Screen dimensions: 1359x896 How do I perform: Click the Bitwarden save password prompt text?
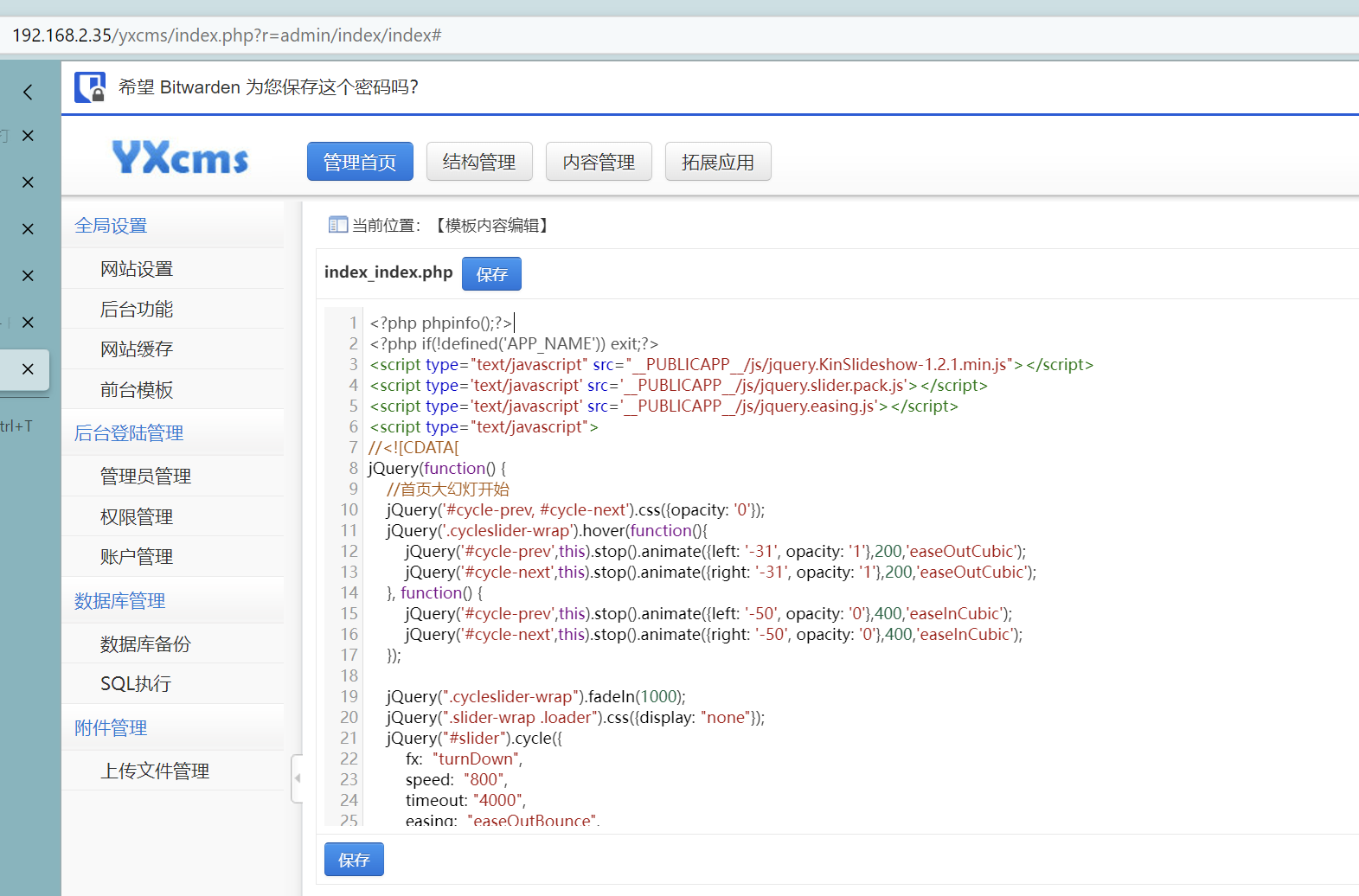coord(268,87)
